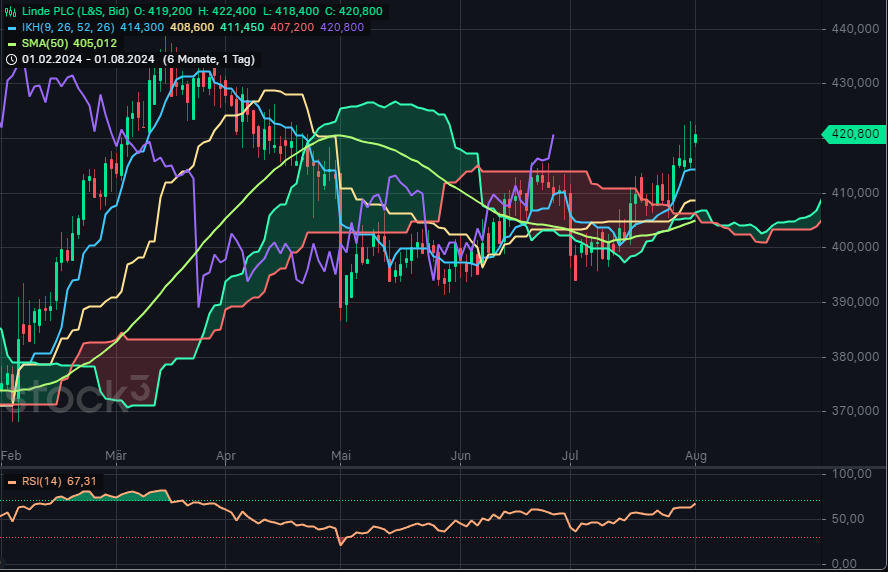Click the Jul label on the time axis
The image size is (888, 572).
570,456
